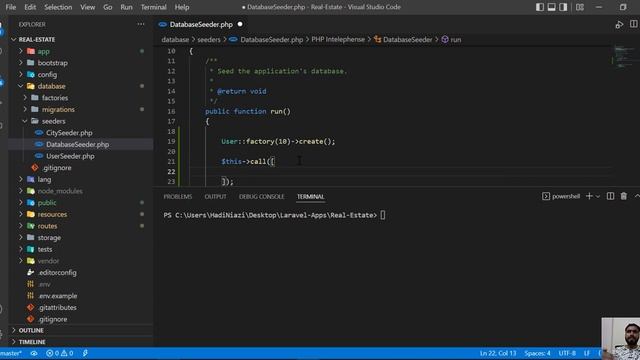Click the UTF-8 encoding status
This screenshot has height=360, width=640.
click(567, 353)
